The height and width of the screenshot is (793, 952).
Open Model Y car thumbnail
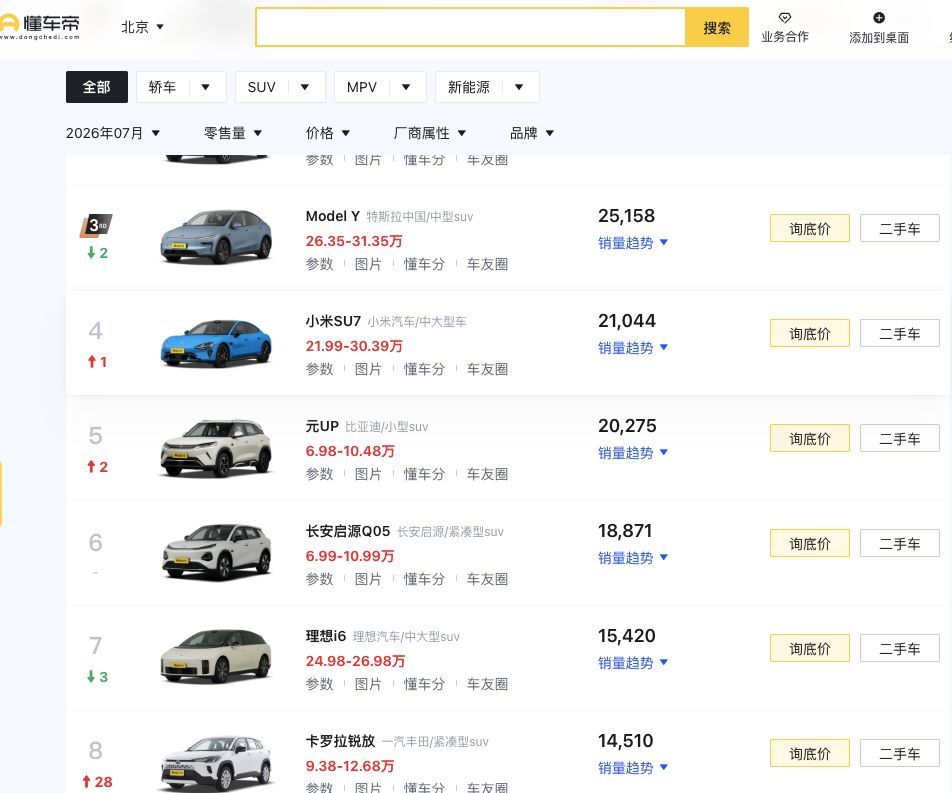[217, 236]
